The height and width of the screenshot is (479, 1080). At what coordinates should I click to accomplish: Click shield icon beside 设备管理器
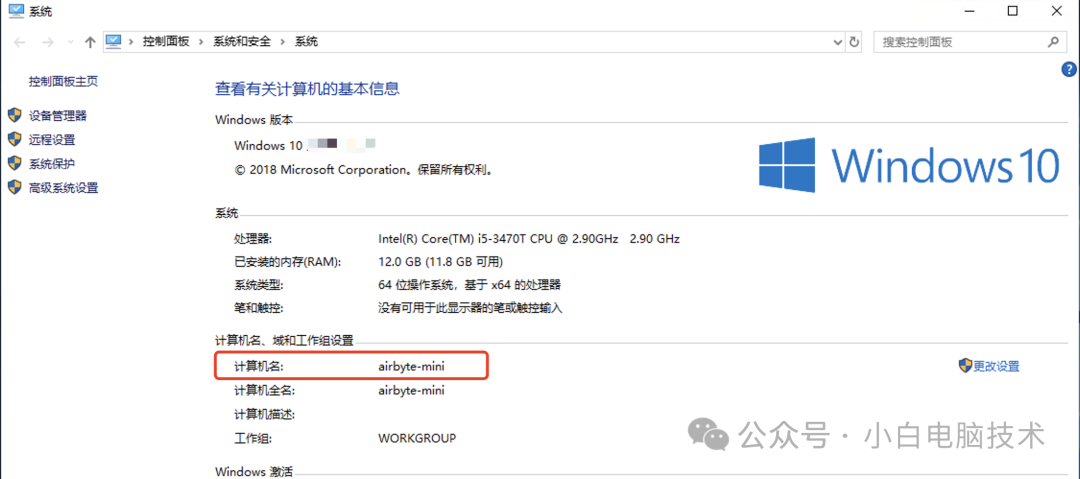(14, 115)
